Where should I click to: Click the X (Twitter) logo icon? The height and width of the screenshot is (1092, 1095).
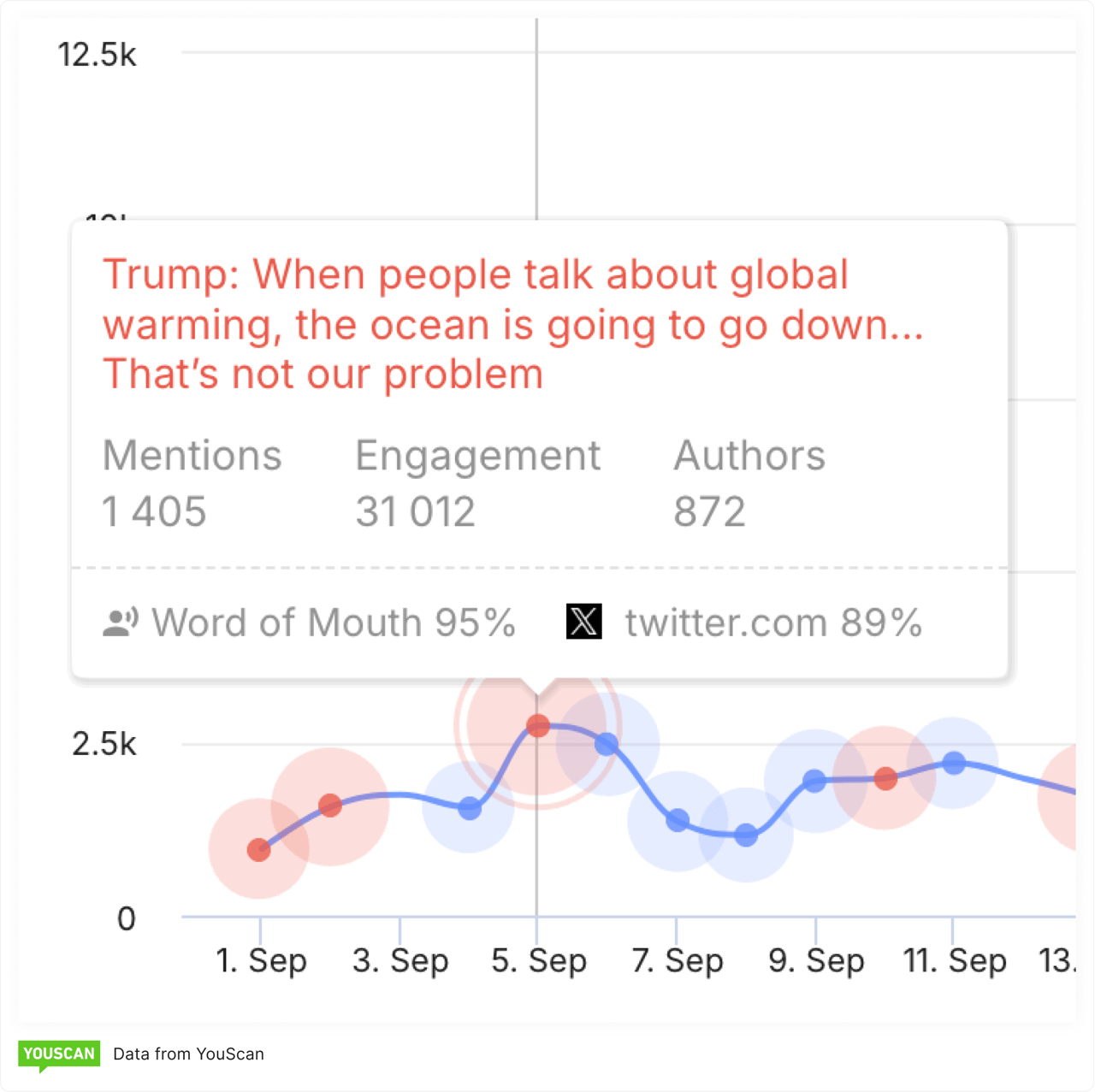(584, 622)
